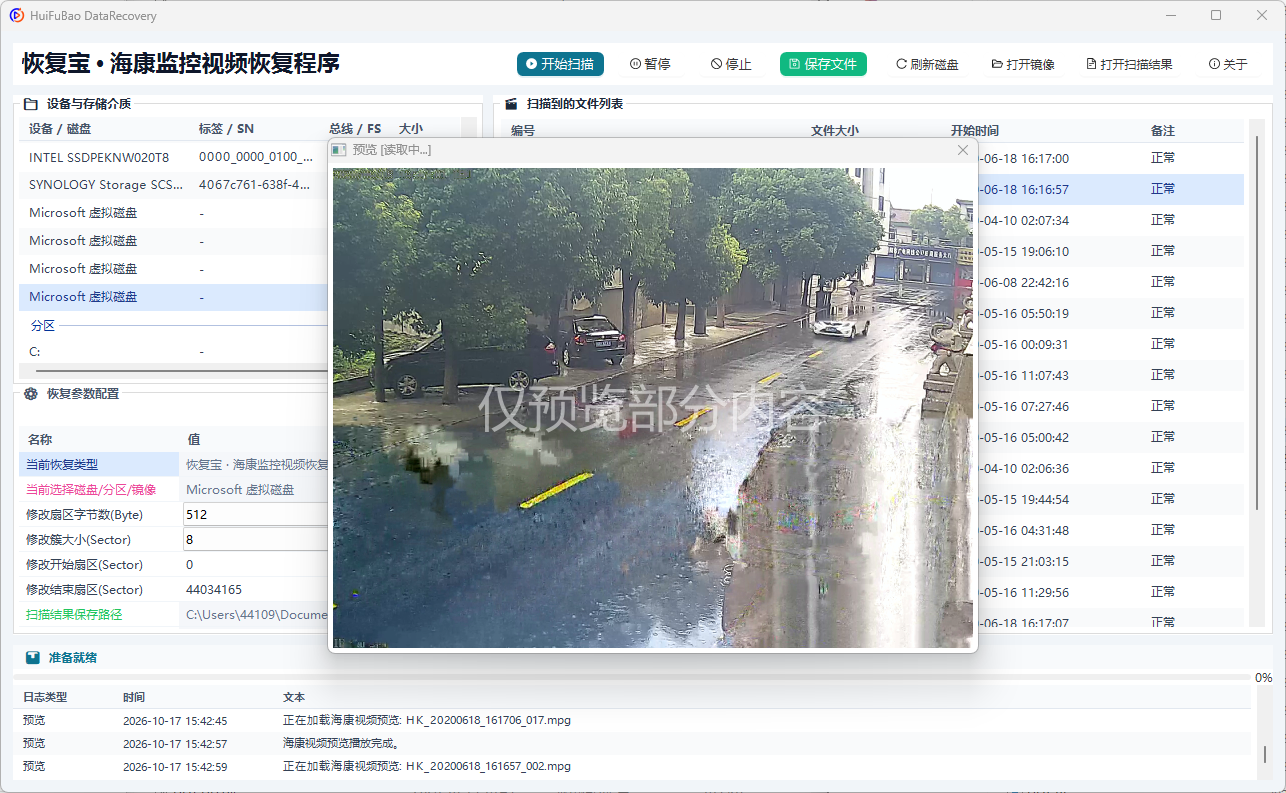This screenshot has height=793, width=1286.
Task: Select the file row ending 04-10 02:07:34
Action: click(x=1111, y=220)
